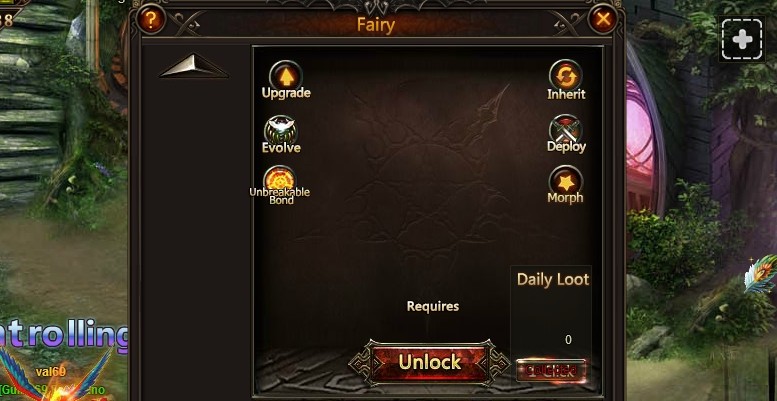Click the Fairy panel title
777x401 pixels.
tap(376, 24)
